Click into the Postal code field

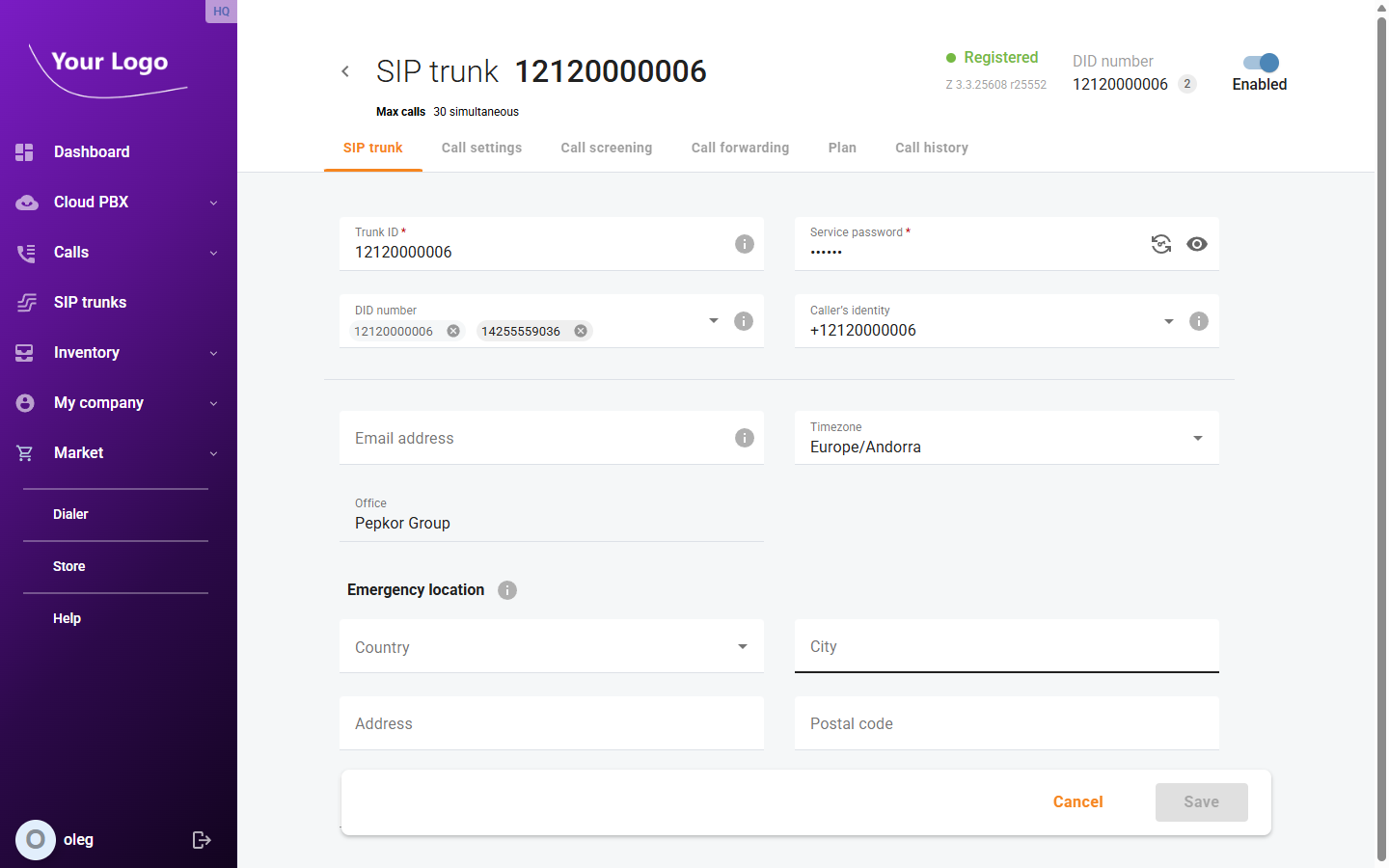[x=1006, y=723]
